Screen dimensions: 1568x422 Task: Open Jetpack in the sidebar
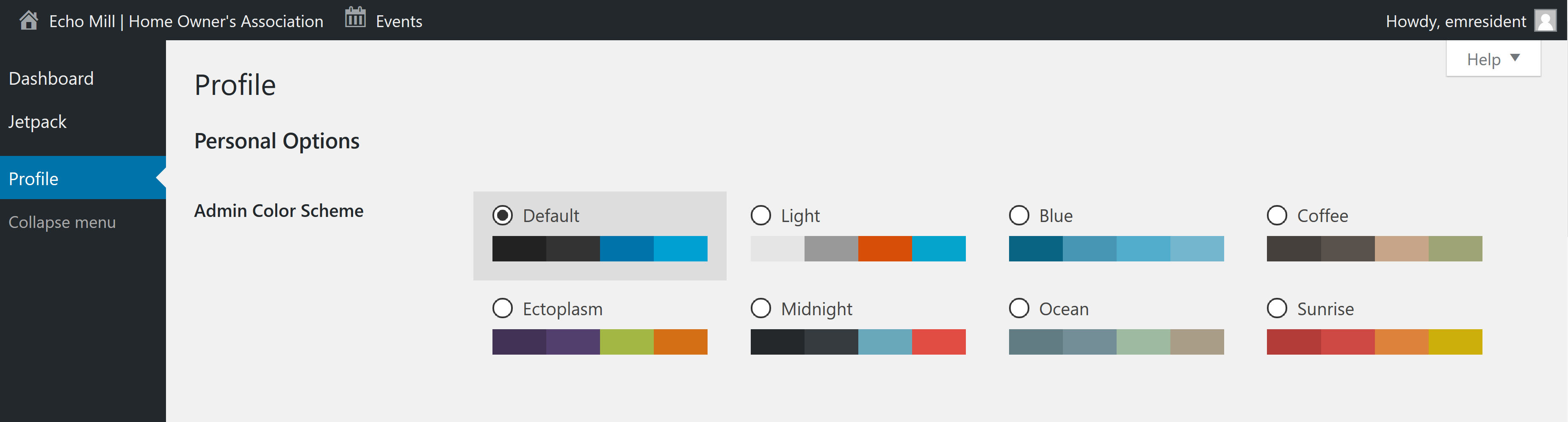pyautogui.click(x=37, y=122)
